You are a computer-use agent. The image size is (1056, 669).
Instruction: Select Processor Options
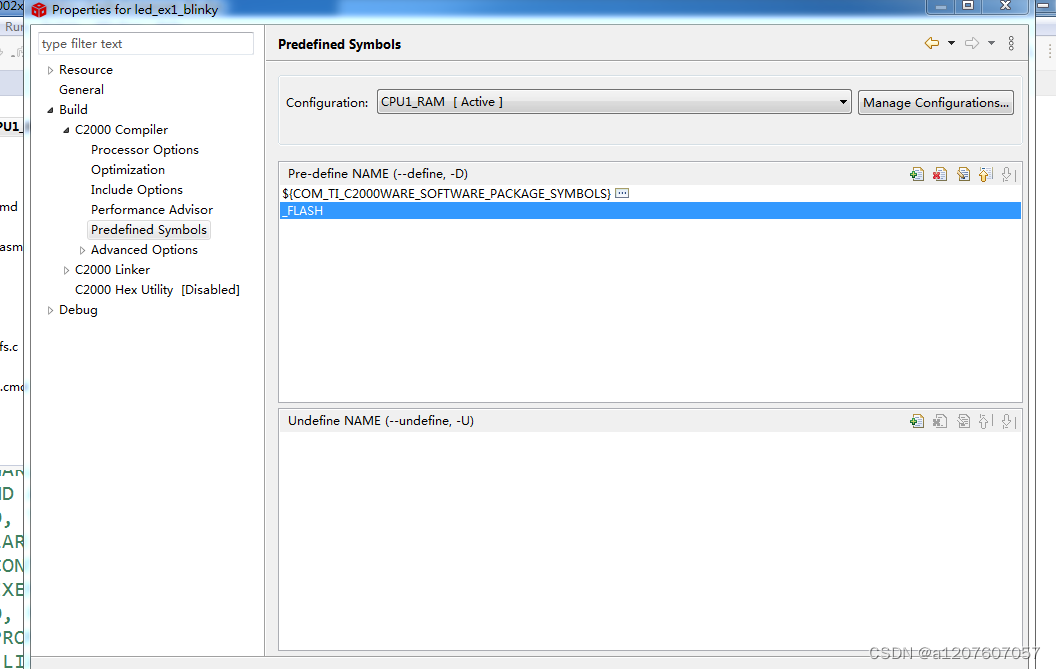pos(145,150)
